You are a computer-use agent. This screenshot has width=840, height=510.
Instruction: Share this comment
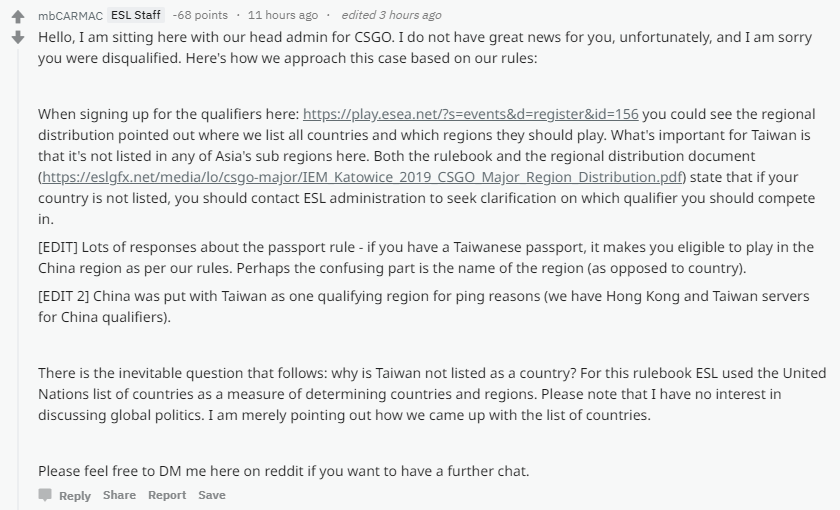click(119, 495)
